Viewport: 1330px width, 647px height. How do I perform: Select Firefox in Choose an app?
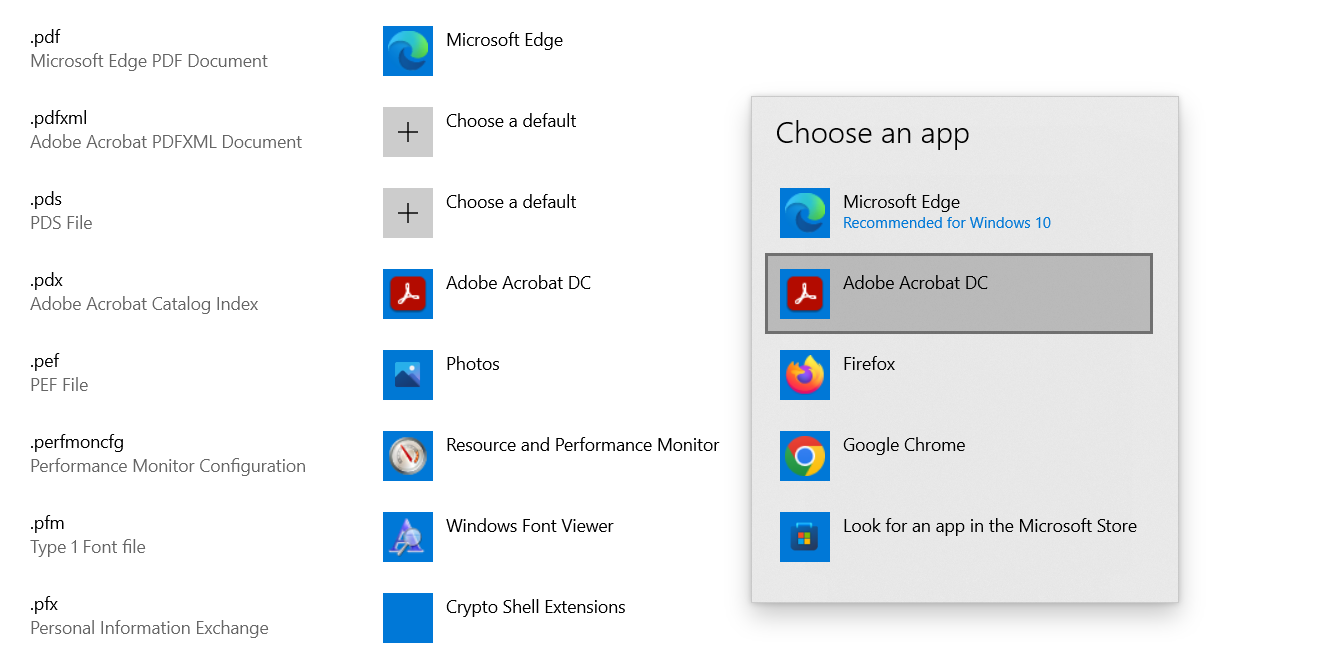point(959,375)
